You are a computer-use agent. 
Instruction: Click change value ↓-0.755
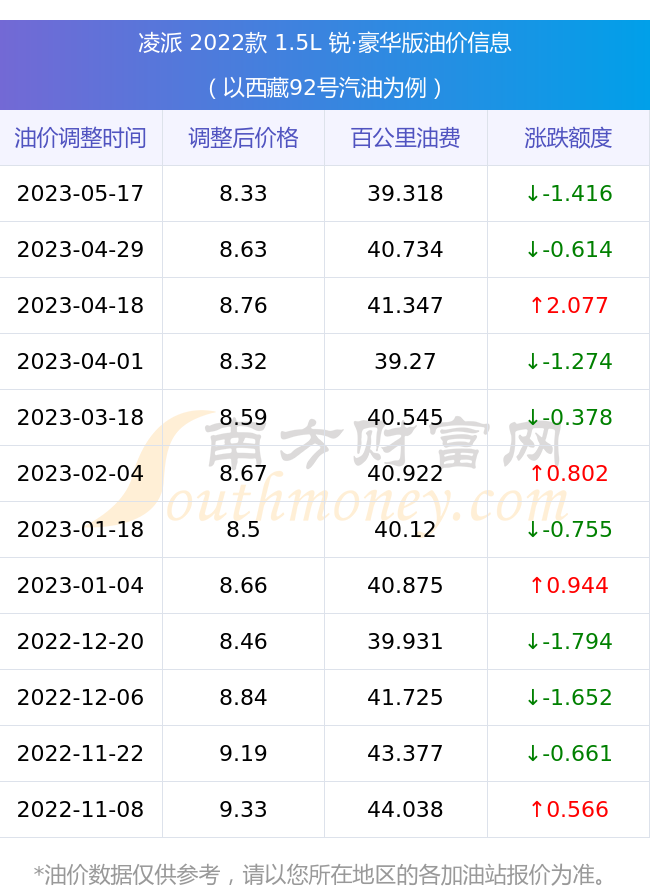click(x=569, y=530)
